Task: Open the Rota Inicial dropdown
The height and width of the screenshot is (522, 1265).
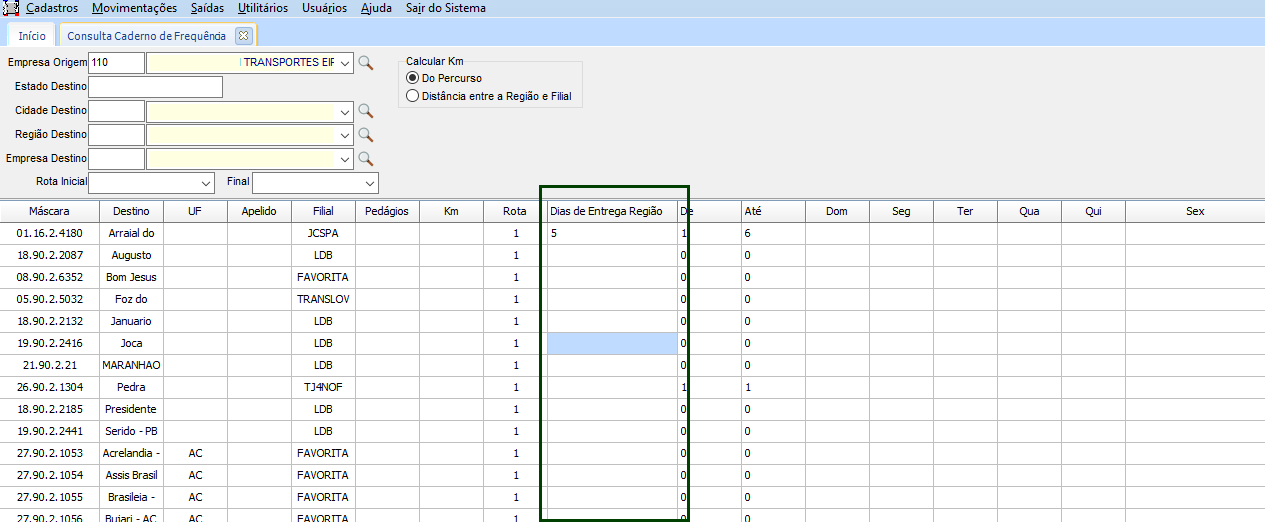Action: pyautogui.click(x=206, y=183)
